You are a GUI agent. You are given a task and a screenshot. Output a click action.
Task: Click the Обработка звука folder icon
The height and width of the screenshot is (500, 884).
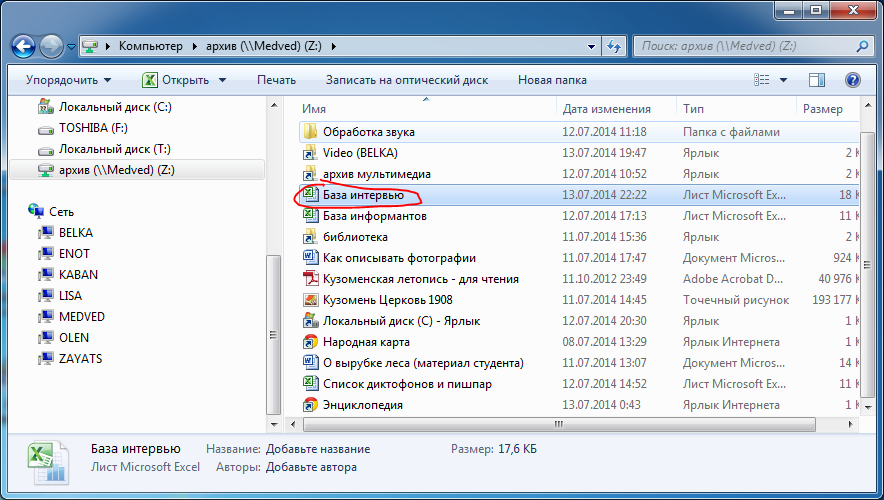pyautogui.click(x=310, y=132)
